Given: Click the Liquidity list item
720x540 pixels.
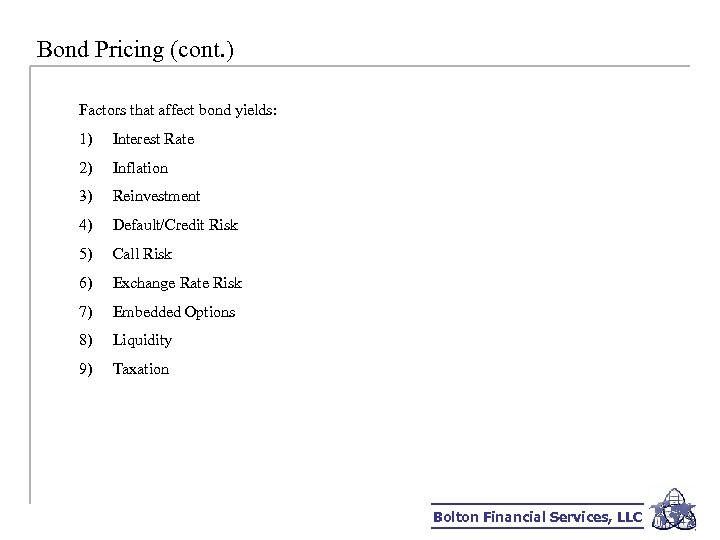Looking at the screenshot, I should [x=142, y=340].
